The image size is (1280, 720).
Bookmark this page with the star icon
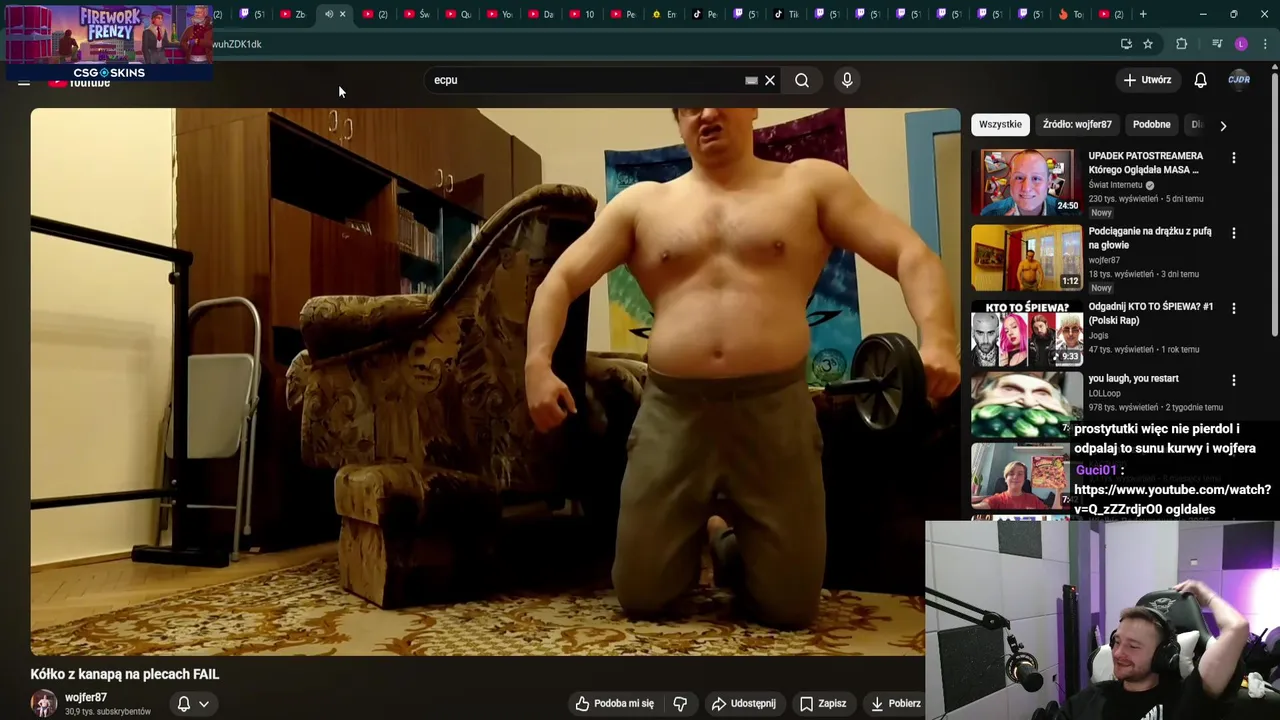(1148, 44)
